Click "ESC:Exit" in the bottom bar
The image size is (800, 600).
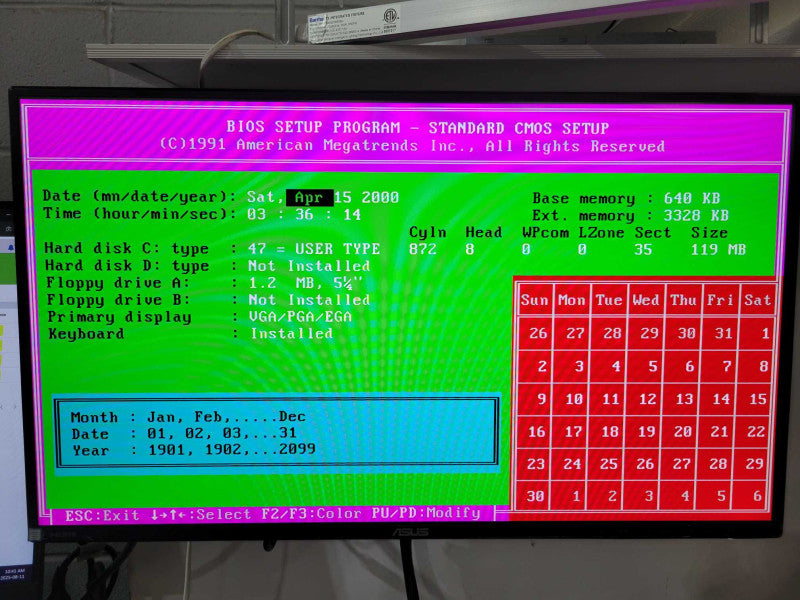(102, 515)
